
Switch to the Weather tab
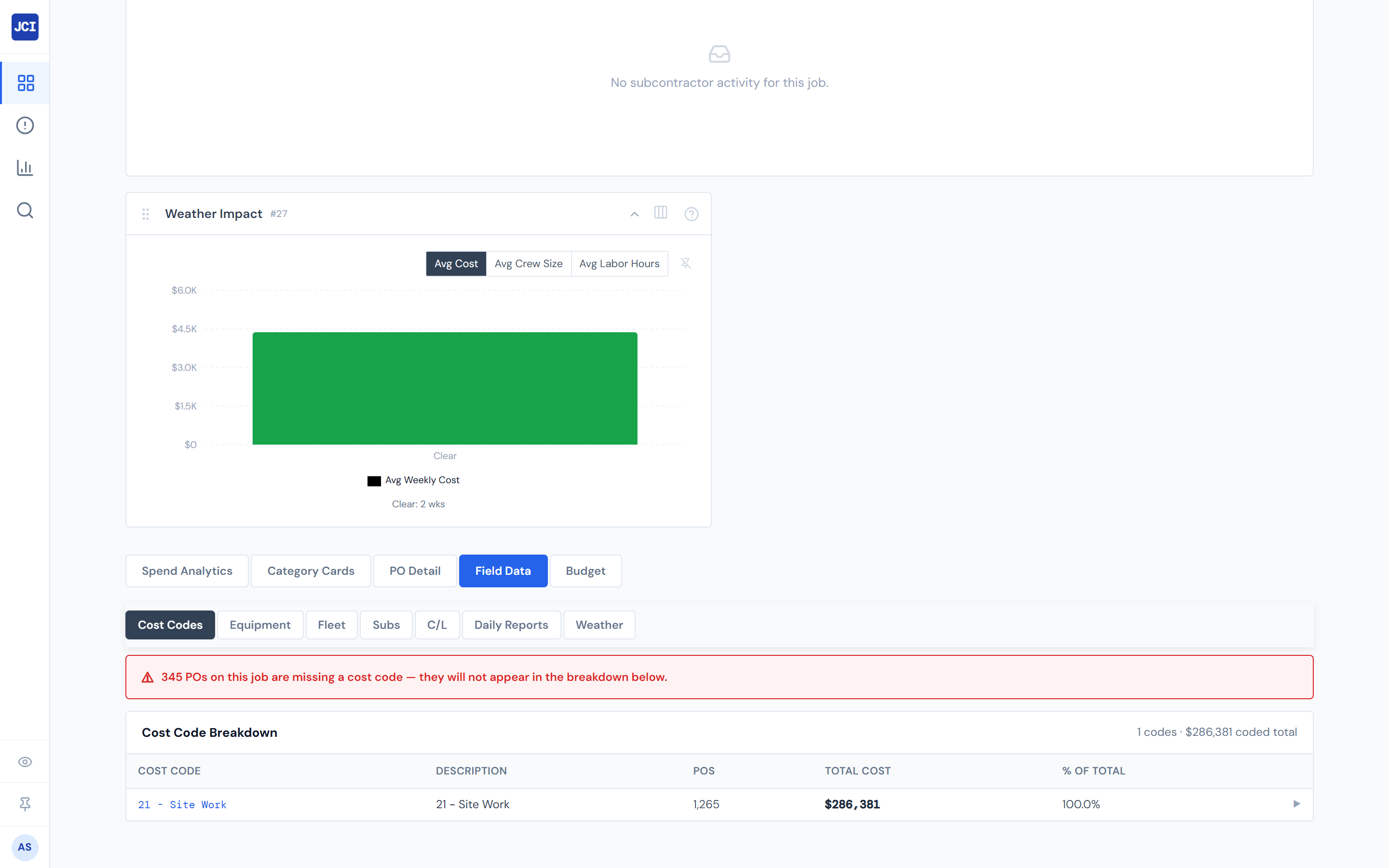[599, 624]
